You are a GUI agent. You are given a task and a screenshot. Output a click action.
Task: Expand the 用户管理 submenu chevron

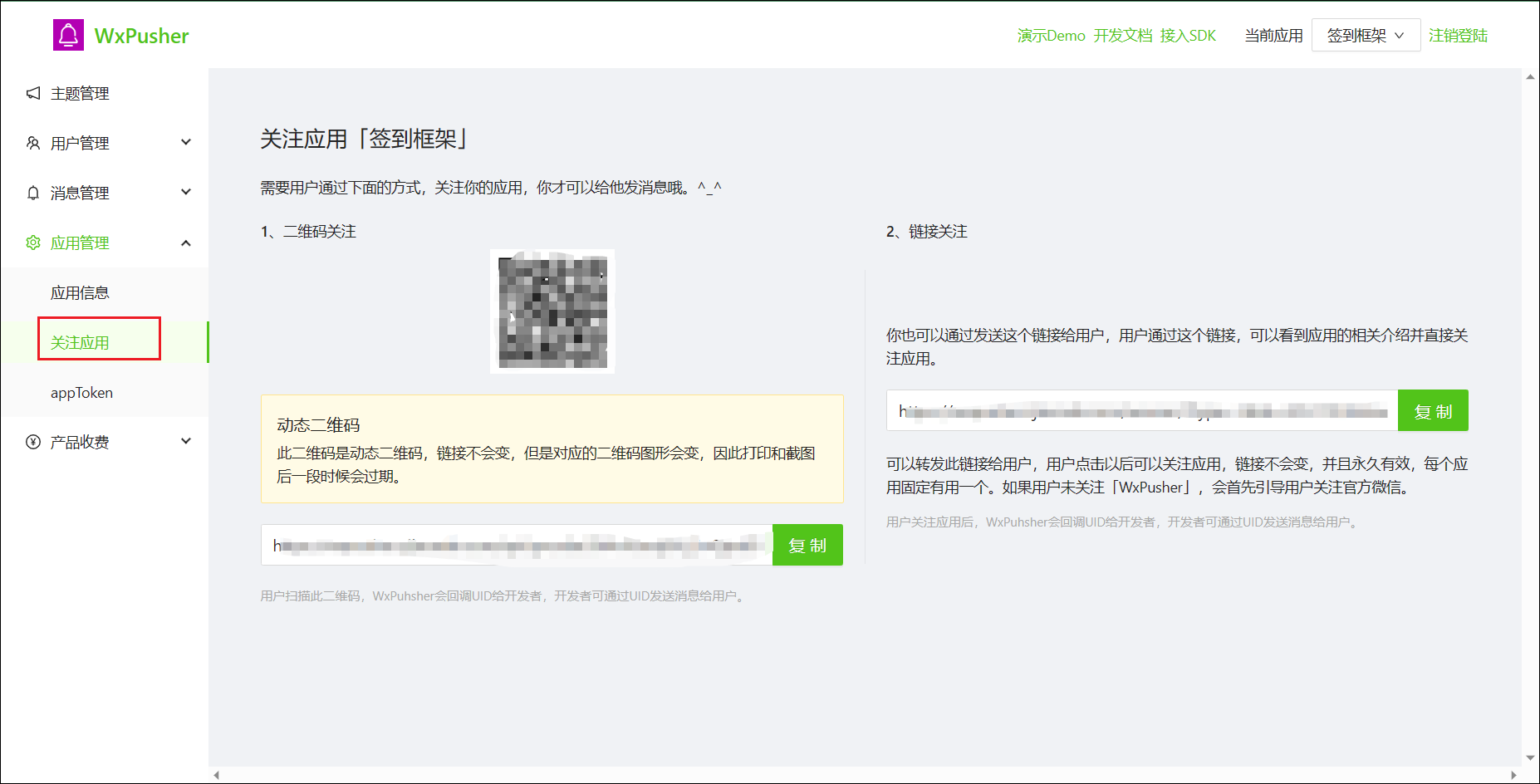tap(186, 142)
